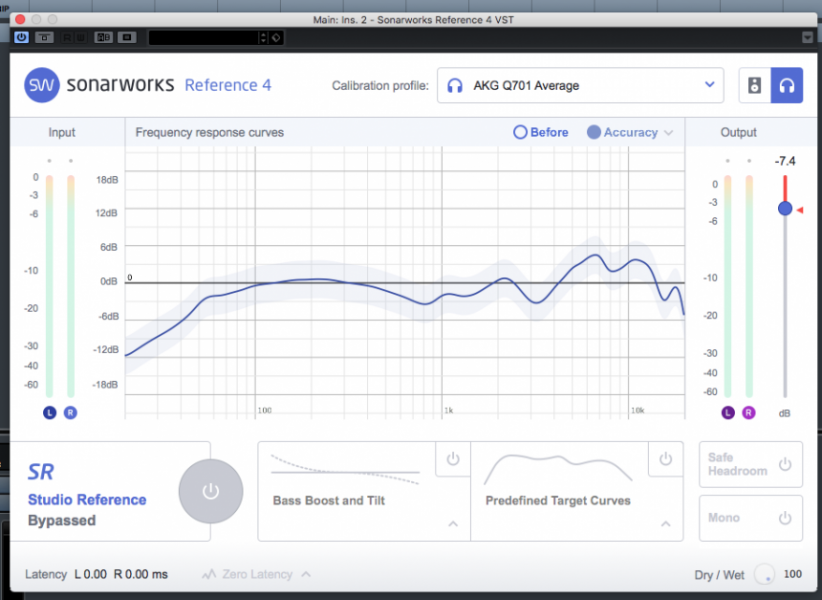This screenshot has height=600, width=822.
Task: Click the 18dB axis label
Action: click(107, 180)
